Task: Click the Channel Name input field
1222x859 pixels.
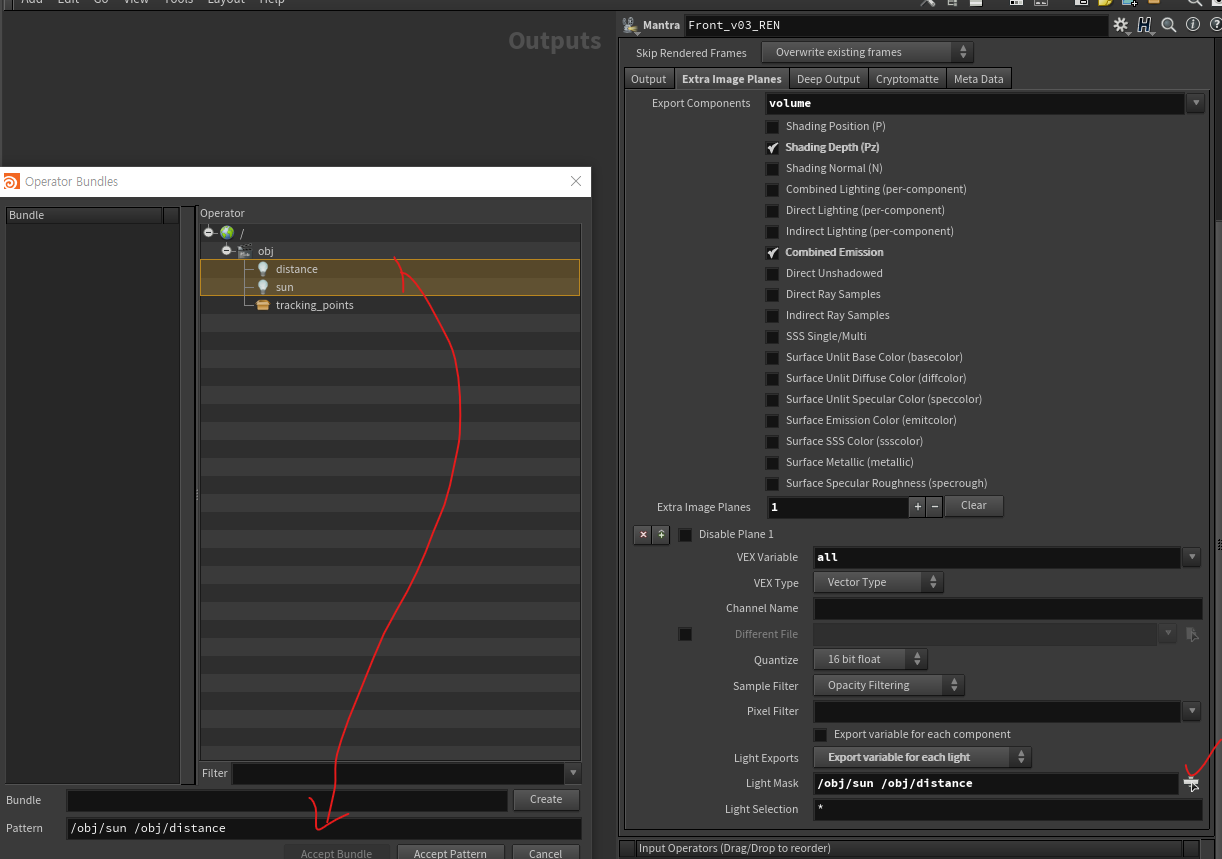Action: (x=1008, y=608)
